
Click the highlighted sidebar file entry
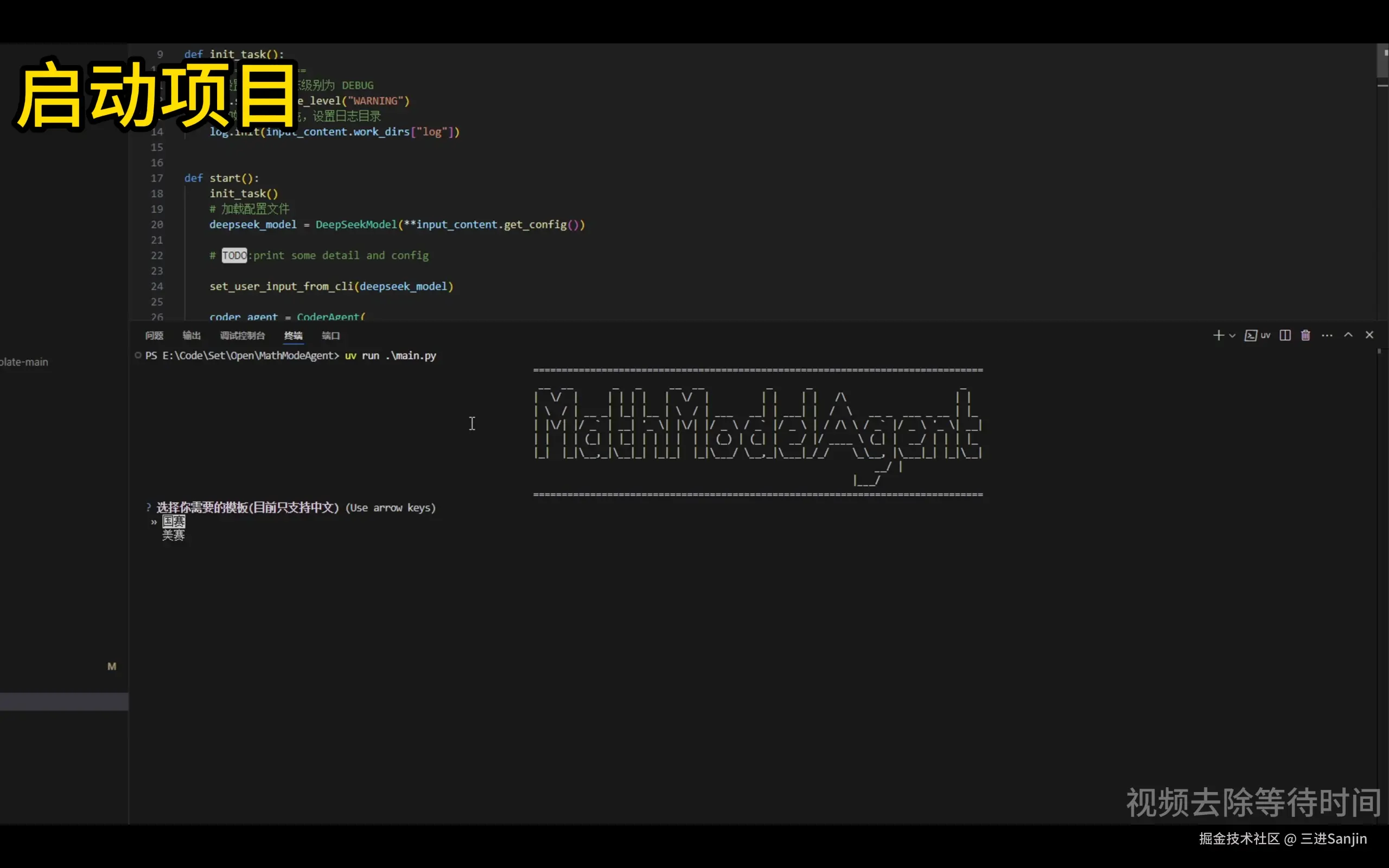click(x=63, y=701)
